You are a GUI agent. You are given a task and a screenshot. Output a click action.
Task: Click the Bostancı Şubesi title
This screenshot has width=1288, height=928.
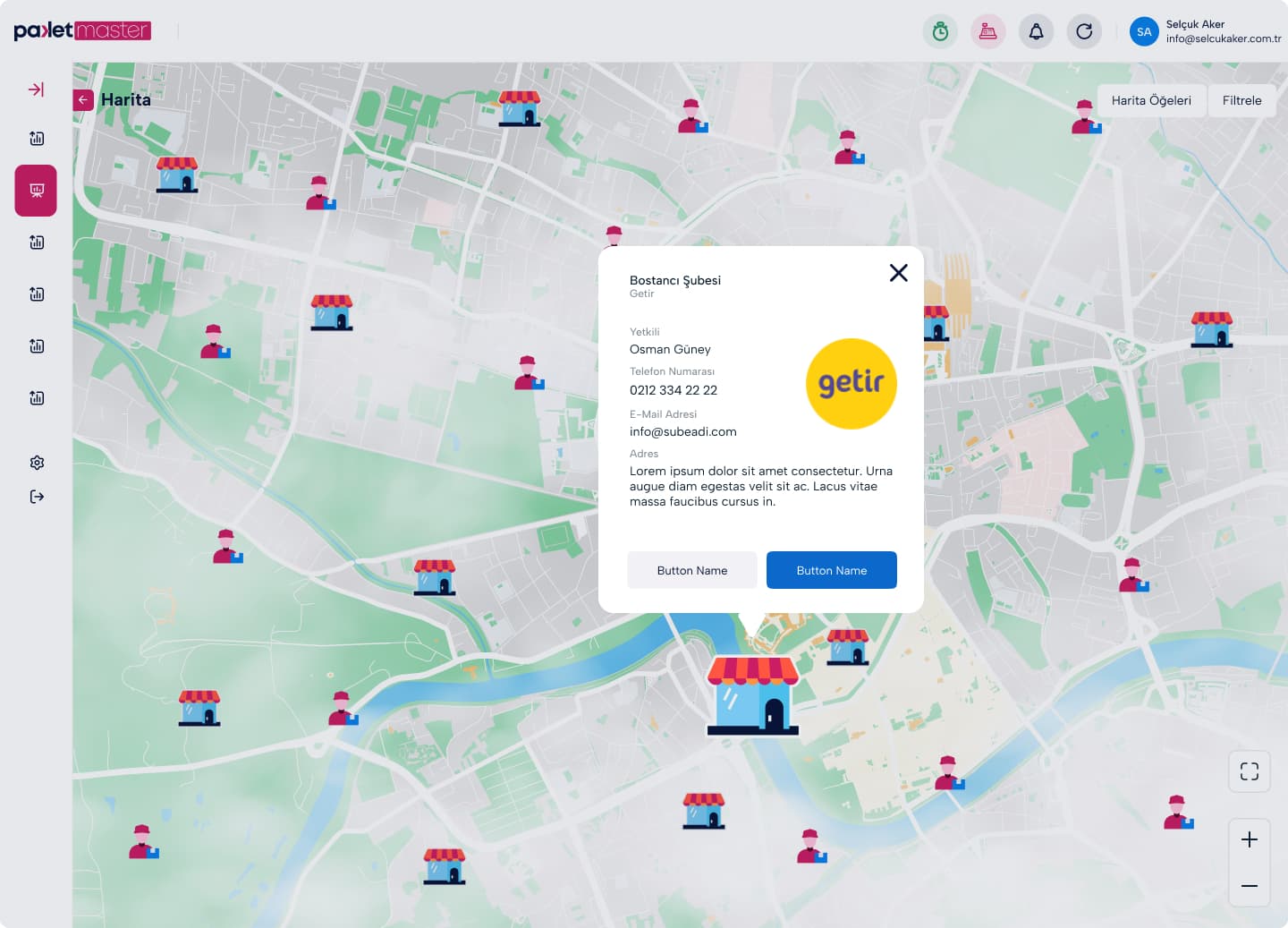(675, 280)
